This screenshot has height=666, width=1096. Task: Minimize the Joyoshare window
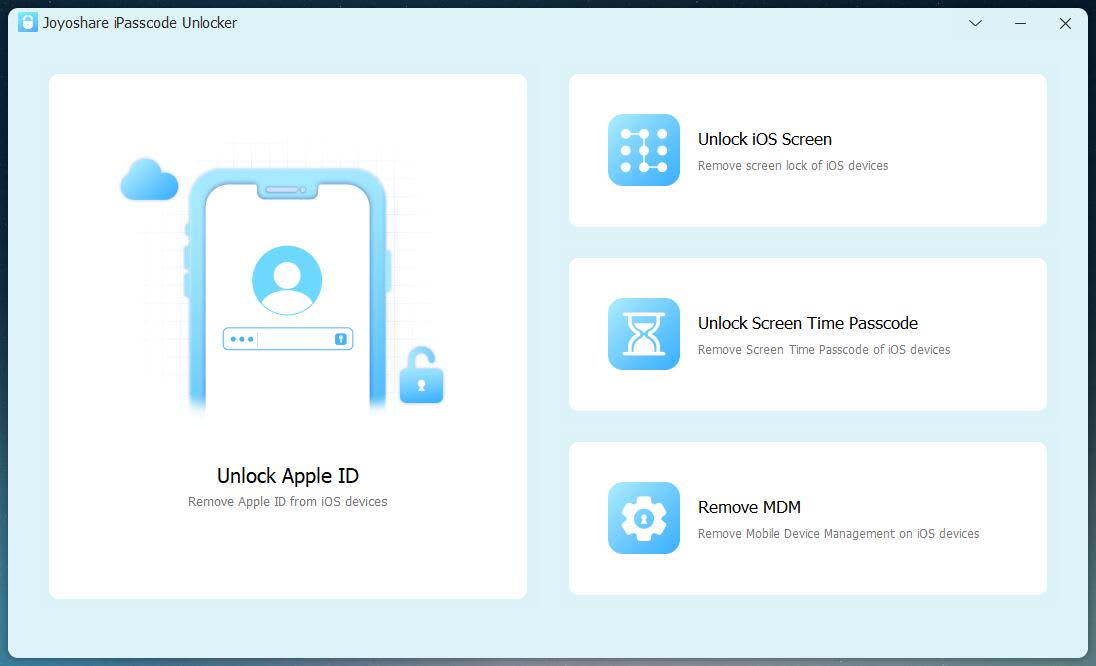point(1021,23)
